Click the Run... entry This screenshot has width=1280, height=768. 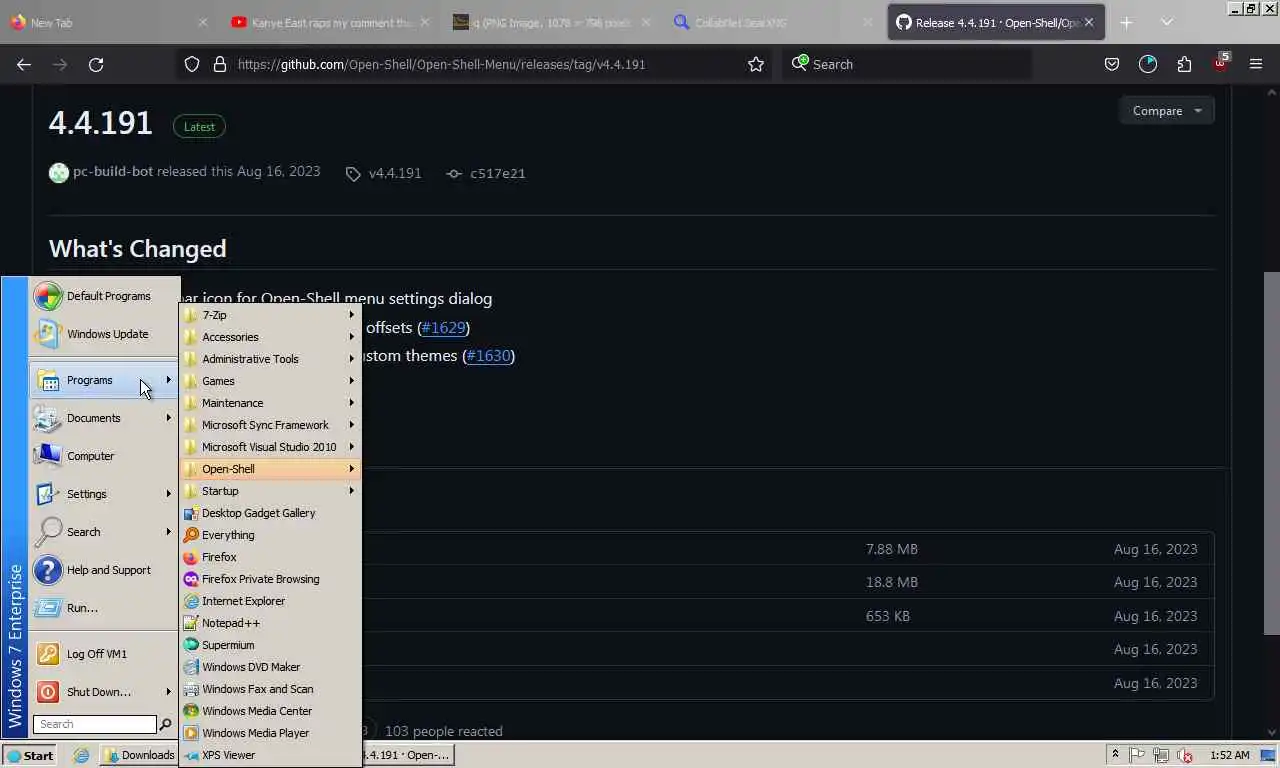(x=104, y=608)
